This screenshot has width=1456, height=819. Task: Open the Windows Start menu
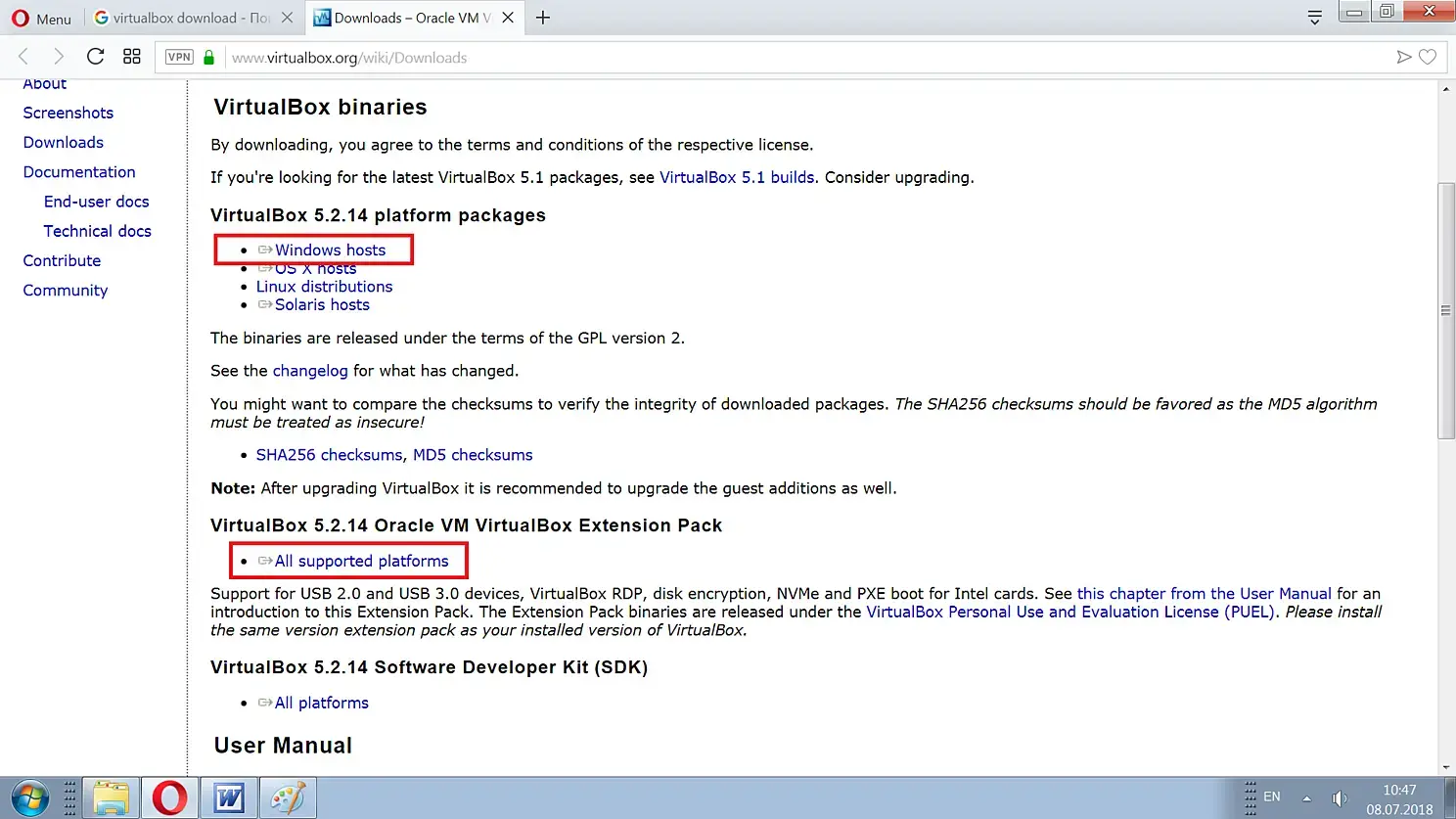click(x=29, y=798)
